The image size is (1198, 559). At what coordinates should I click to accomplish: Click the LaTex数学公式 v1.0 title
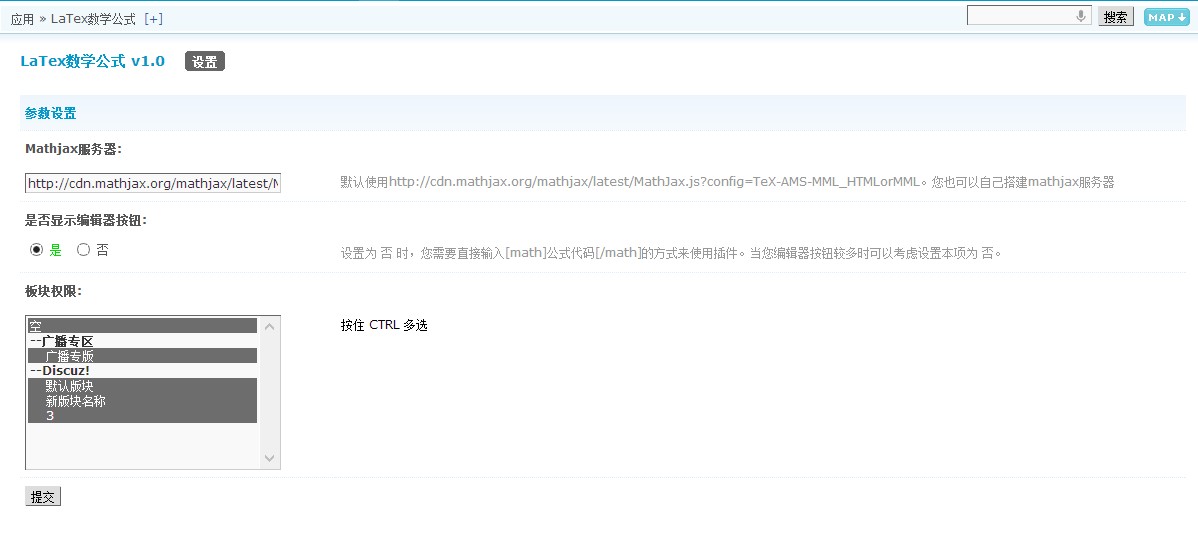click(x=92, y=61)
